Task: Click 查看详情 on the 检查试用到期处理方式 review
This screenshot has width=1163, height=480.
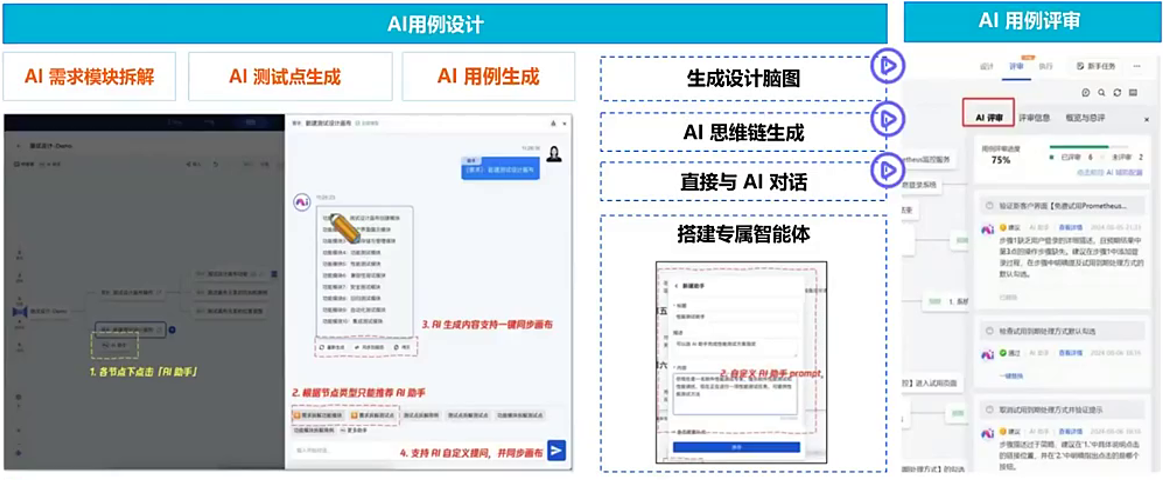Action: coord(1069,353)
